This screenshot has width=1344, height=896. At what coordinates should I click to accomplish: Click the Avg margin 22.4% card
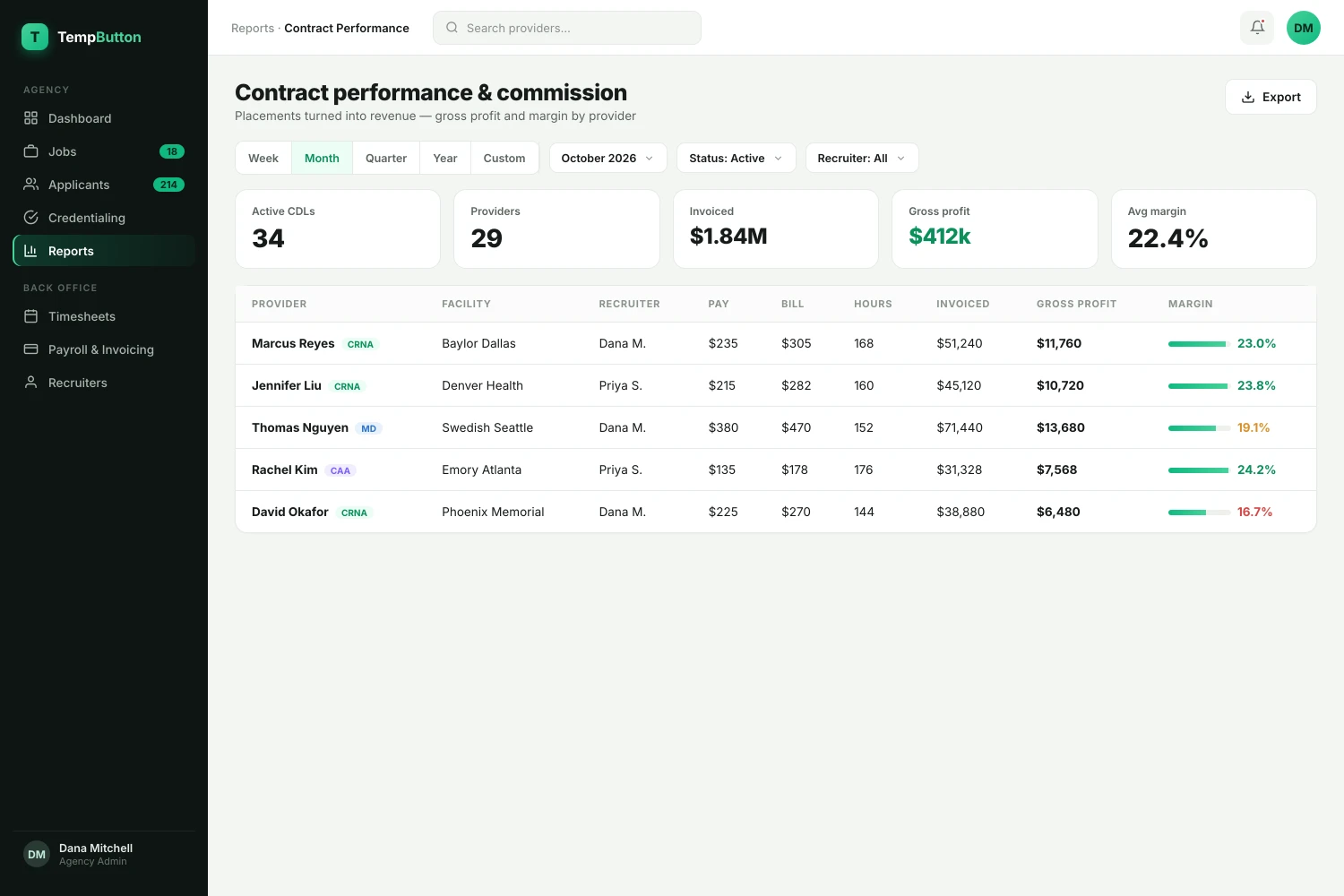tap(1213, 228)
